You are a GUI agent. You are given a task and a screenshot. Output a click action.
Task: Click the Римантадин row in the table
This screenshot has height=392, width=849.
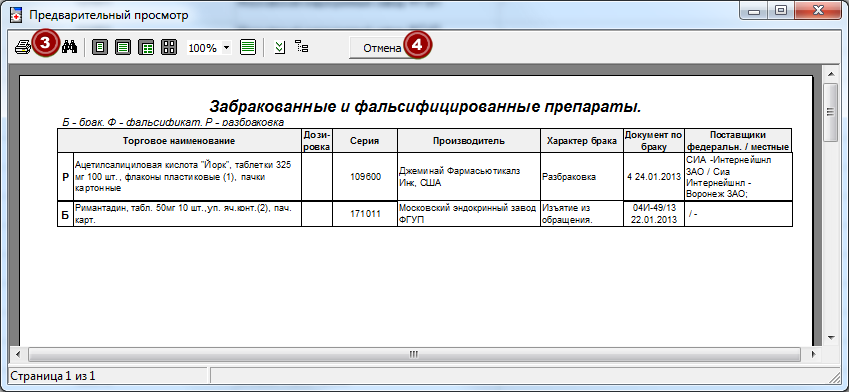(x=424, y=214)
